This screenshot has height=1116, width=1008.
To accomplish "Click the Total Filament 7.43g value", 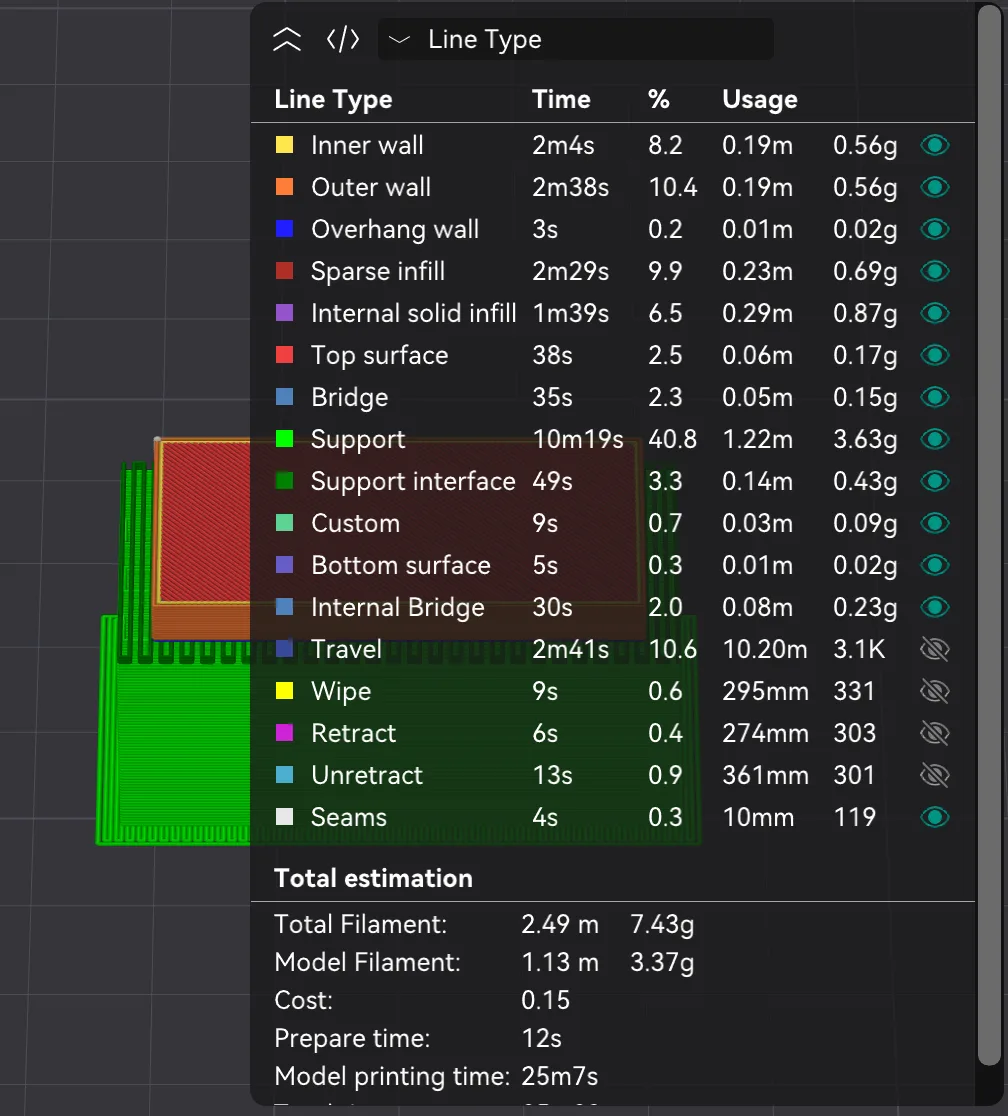I will click(x=662, y=925).
